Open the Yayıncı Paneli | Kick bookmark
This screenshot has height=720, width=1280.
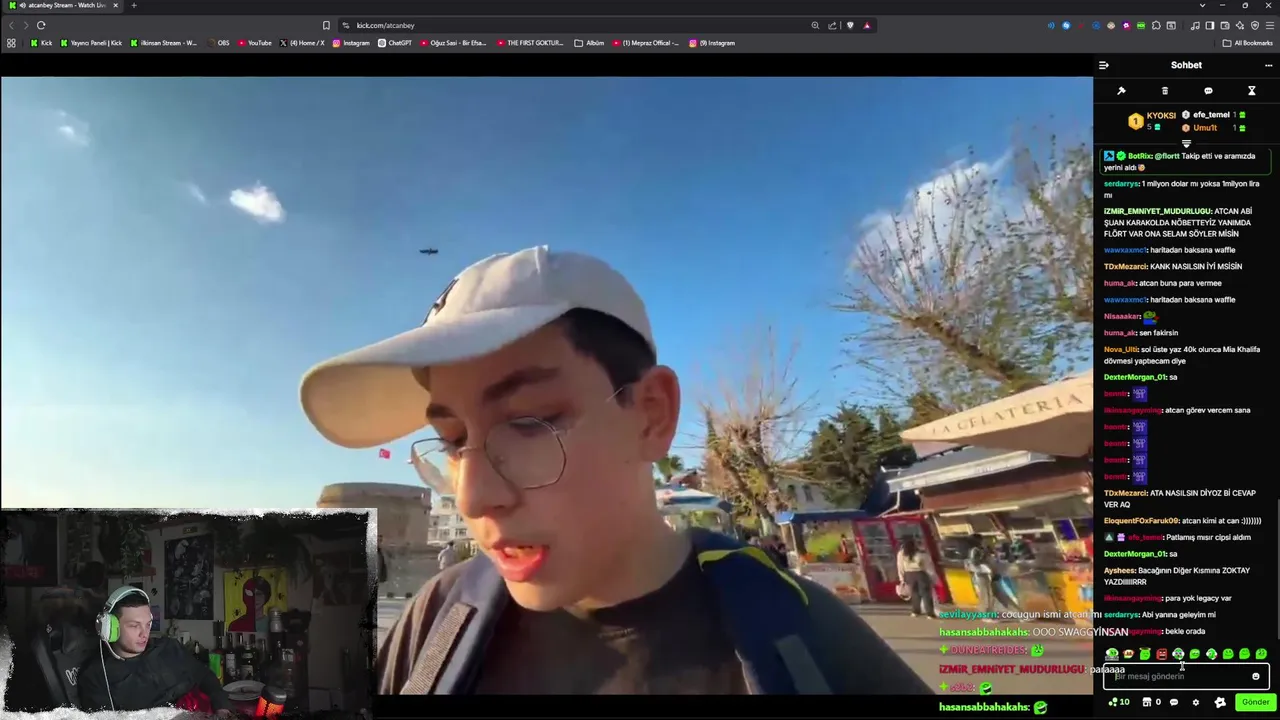point(91,43)
